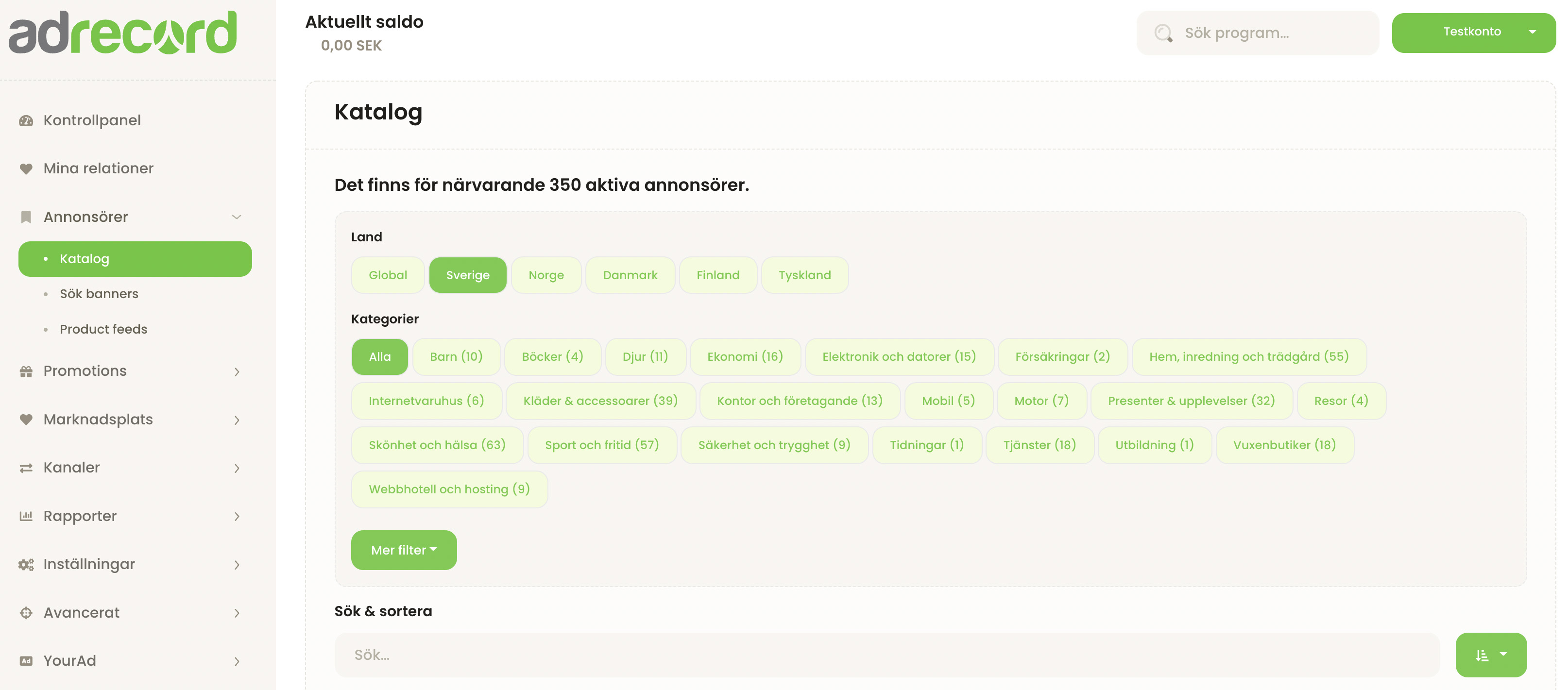Click the heart icon beside Mina relationer
Image resolution: width=1568 pixels, height=690 pixels.
(26, 168)
